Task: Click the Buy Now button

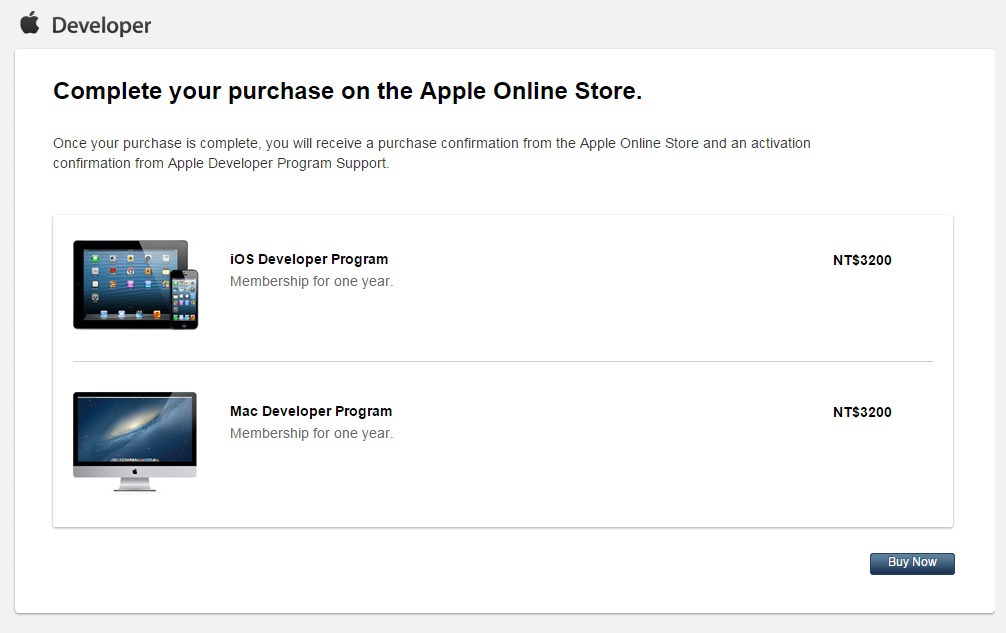Action: point(912,563)
